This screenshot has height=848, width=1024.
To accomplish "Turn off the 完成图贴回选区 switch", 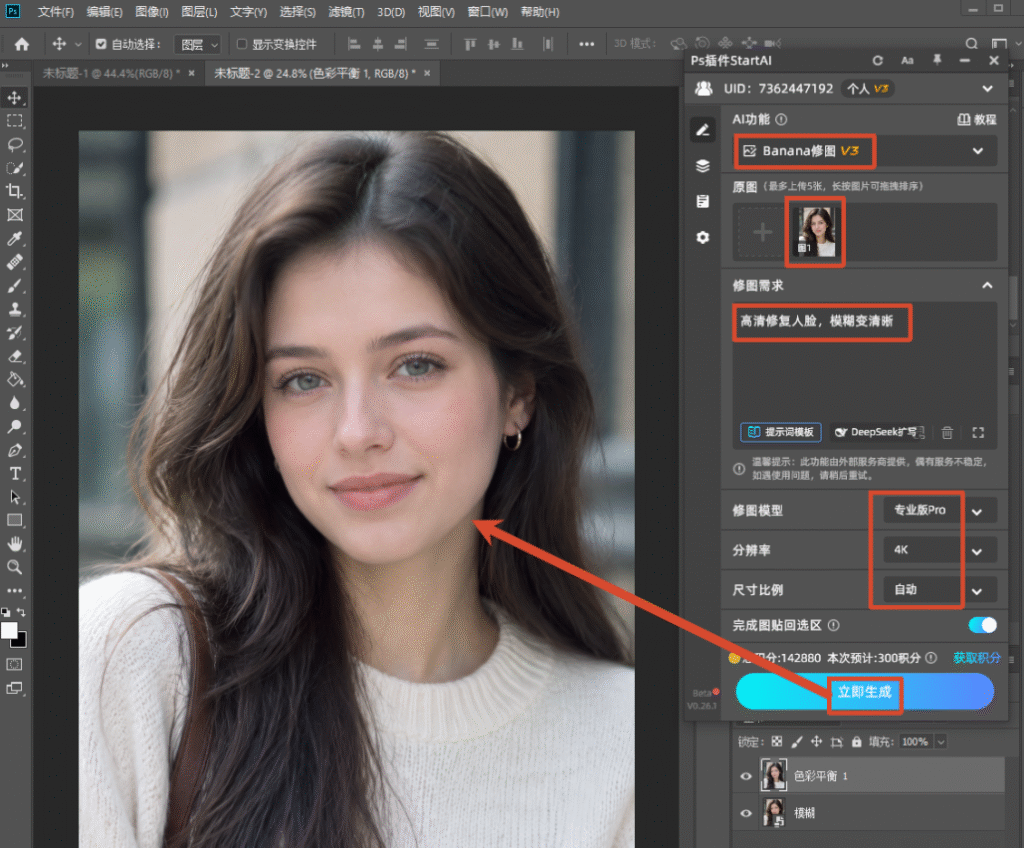I will point(983,625).
